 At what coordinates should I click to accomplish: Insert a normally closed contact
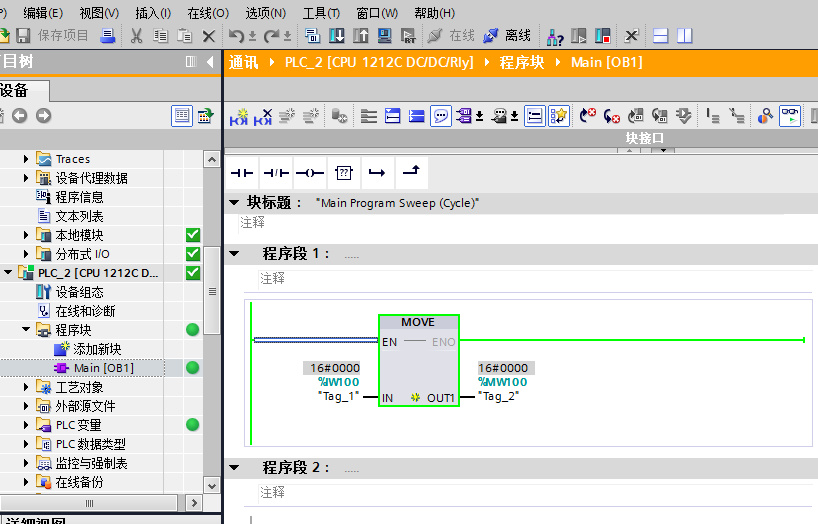276,173
